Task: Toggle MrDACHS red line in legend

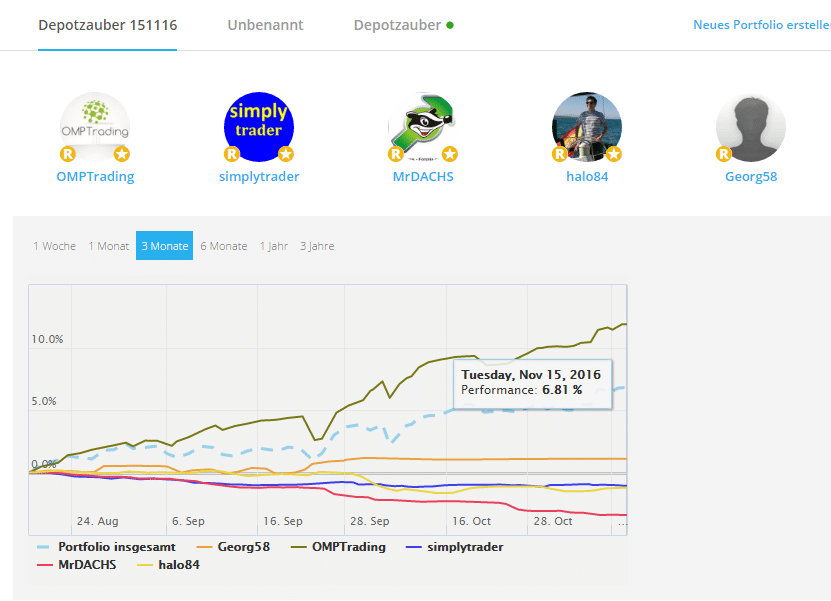Action: click(x=87, y=565)
